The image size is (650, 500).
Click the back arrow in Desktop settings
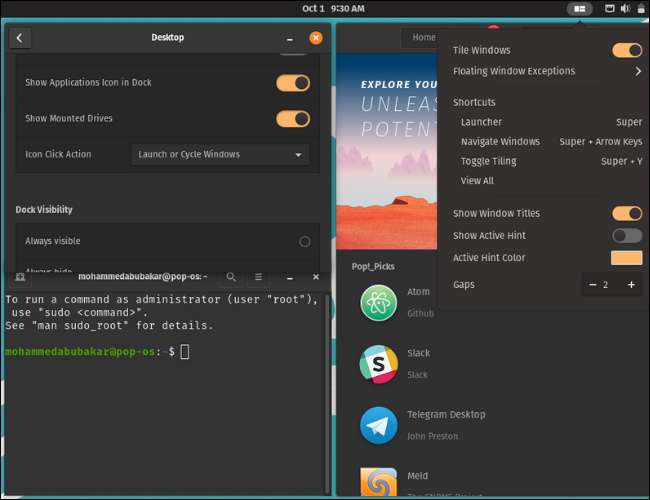tap(21, 38)
